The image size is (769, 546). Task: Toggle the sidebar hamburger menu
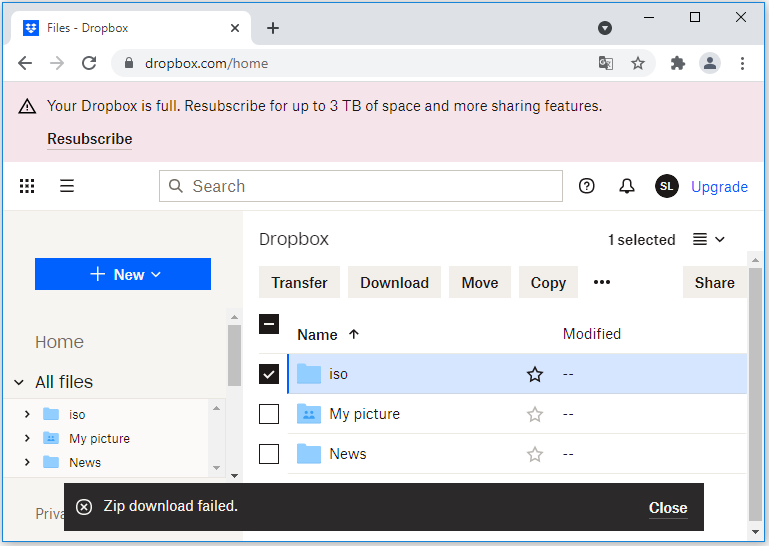point(67,186)
